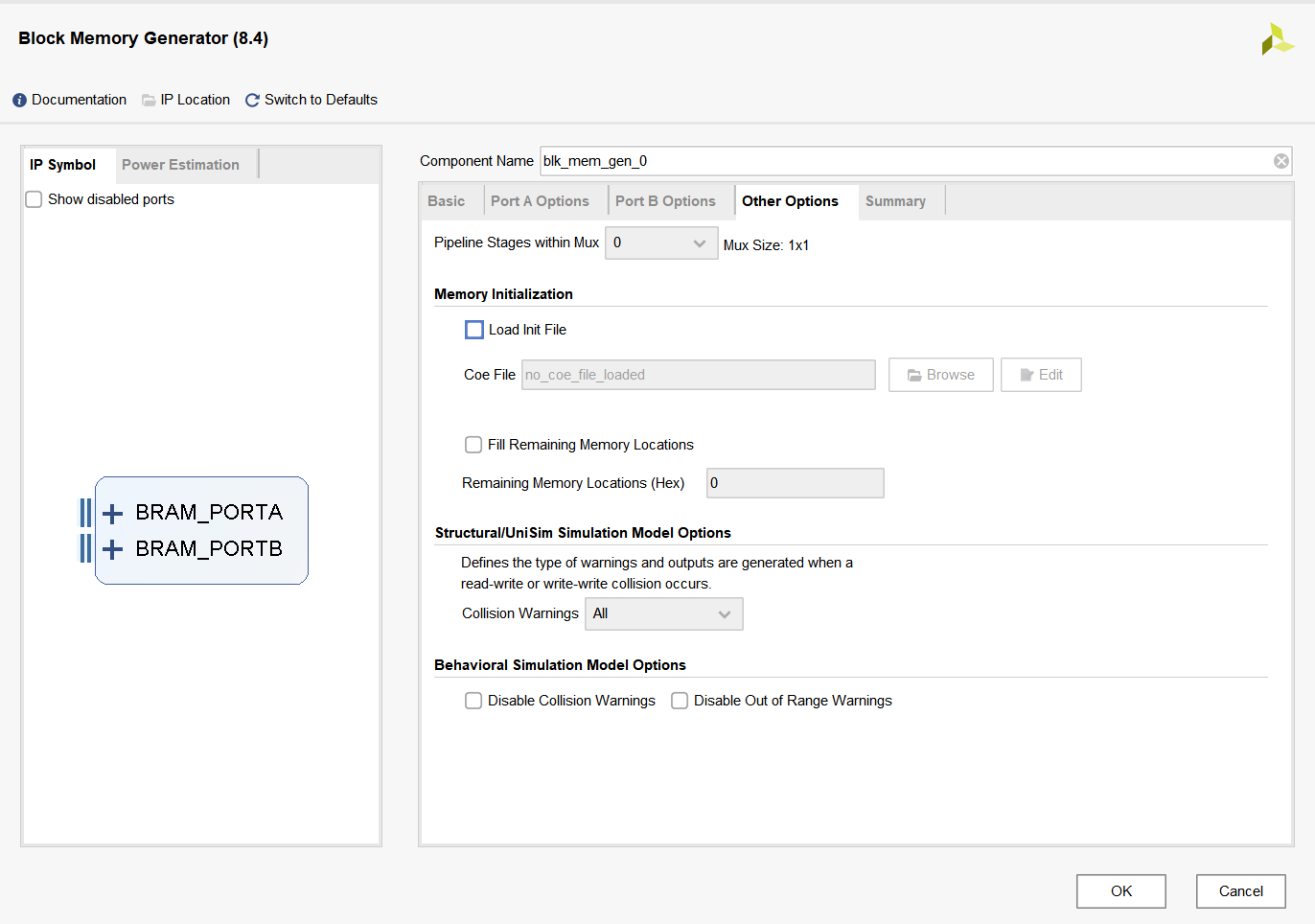The image size is (1315, 924).
Task: Check Disable Collision Warnings option
Action: click(473, 701)
